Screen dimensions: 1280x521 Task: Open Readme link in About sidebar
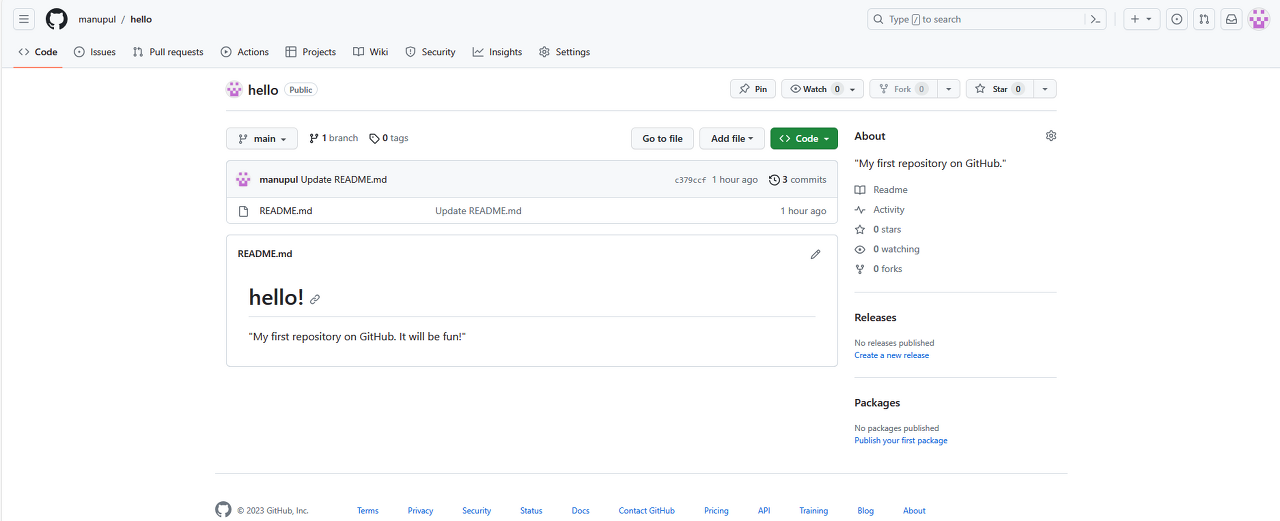click(x=881, y=190)
